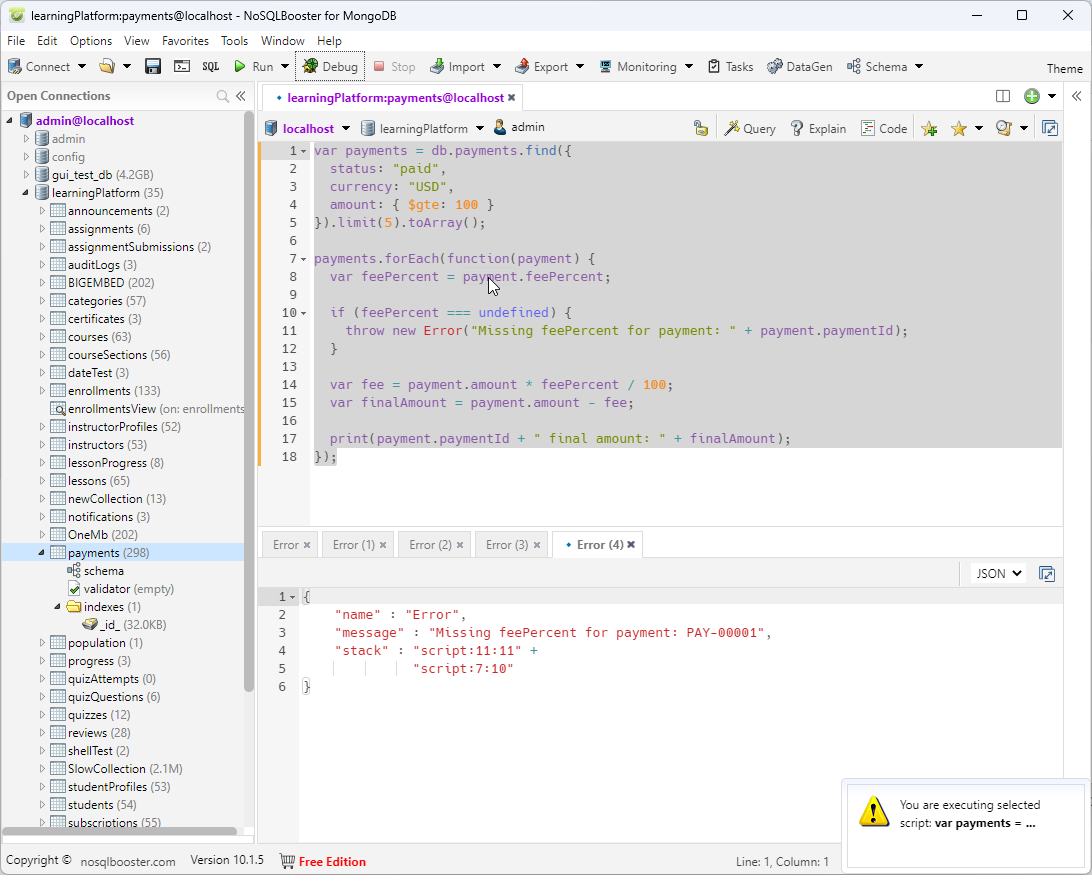Fold code at line 7
Image resolution: width=1092 pixels, height=875 pixels.
(x=304, y=258)
